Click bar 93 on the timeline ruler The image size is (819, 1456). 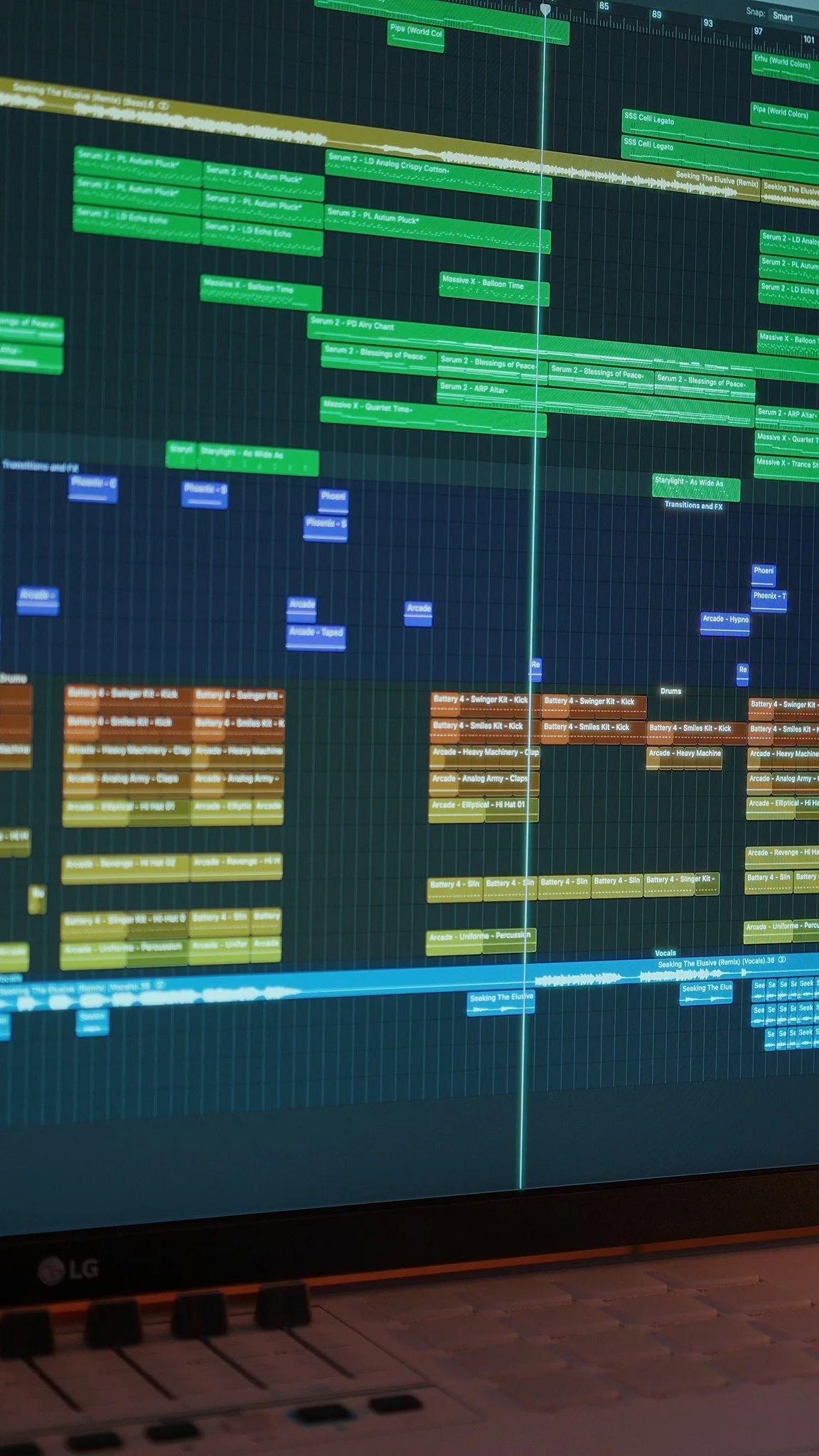[708, 23]
